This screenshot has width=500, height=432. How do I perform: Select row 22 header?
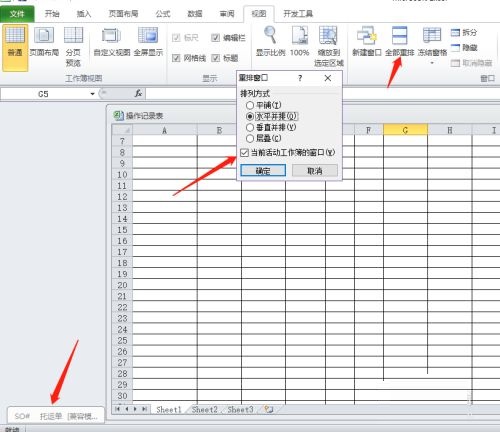click(122, 307)
